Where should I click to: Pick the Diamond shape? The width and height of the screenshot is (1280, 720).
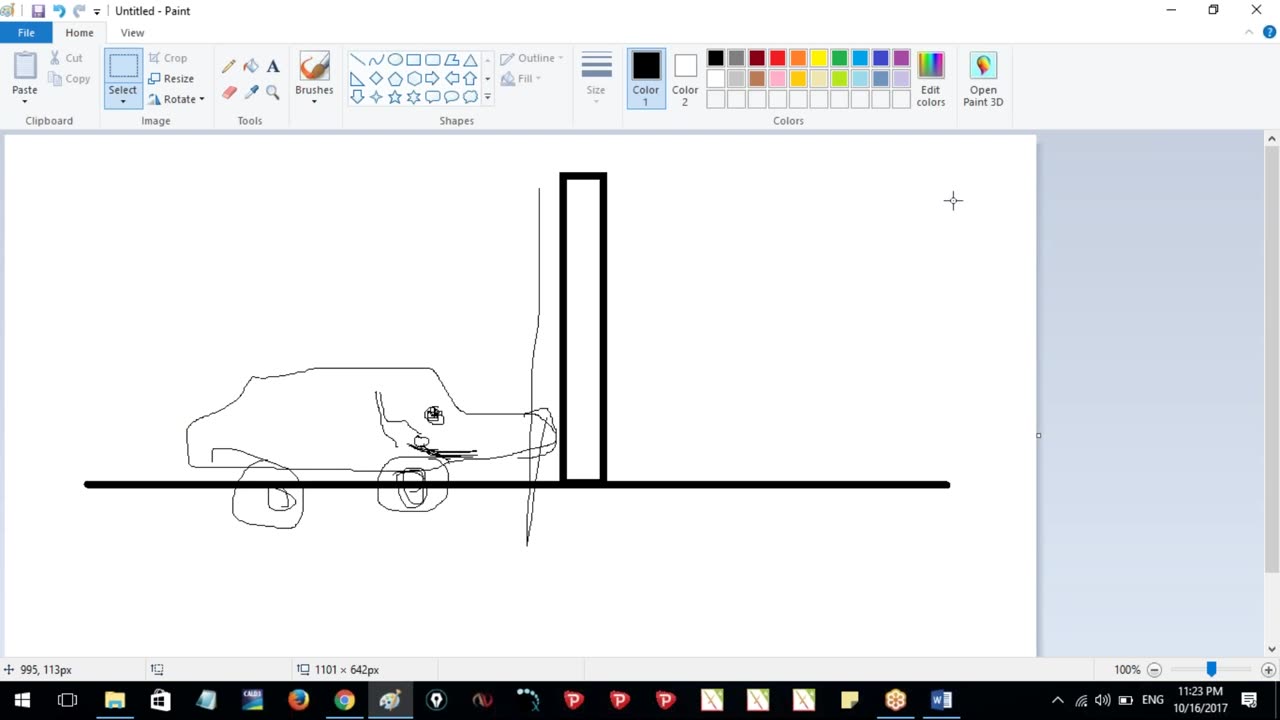tap(376, 79)
